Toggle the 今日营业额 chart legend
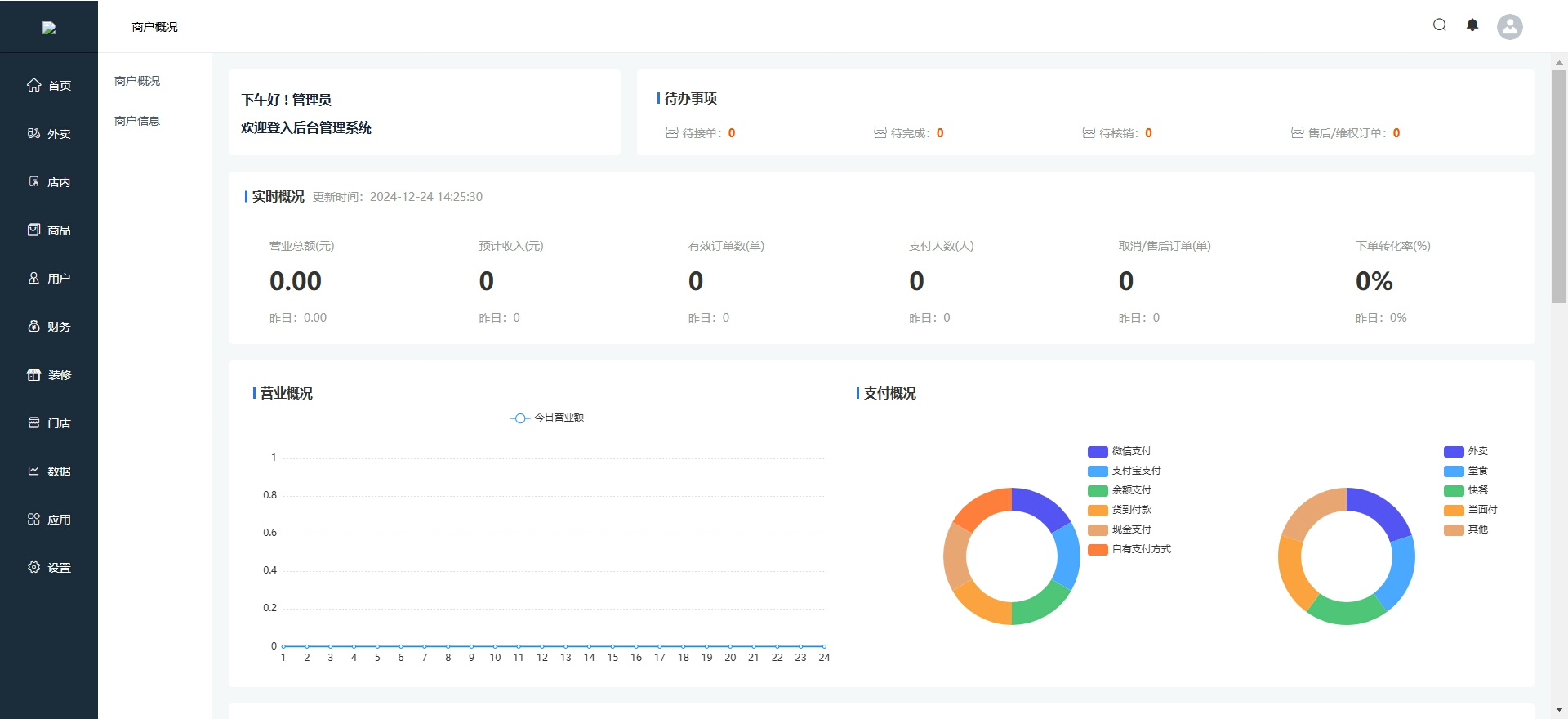 coord(547,418)
